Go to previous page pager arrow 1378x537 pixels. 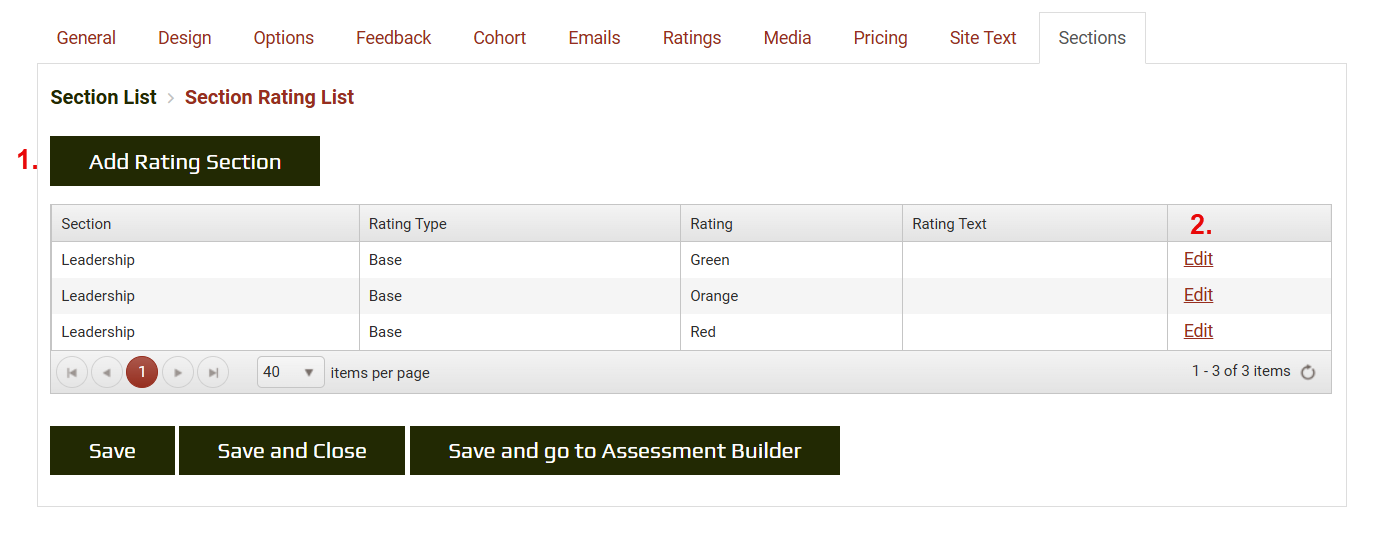pos(107,372)
